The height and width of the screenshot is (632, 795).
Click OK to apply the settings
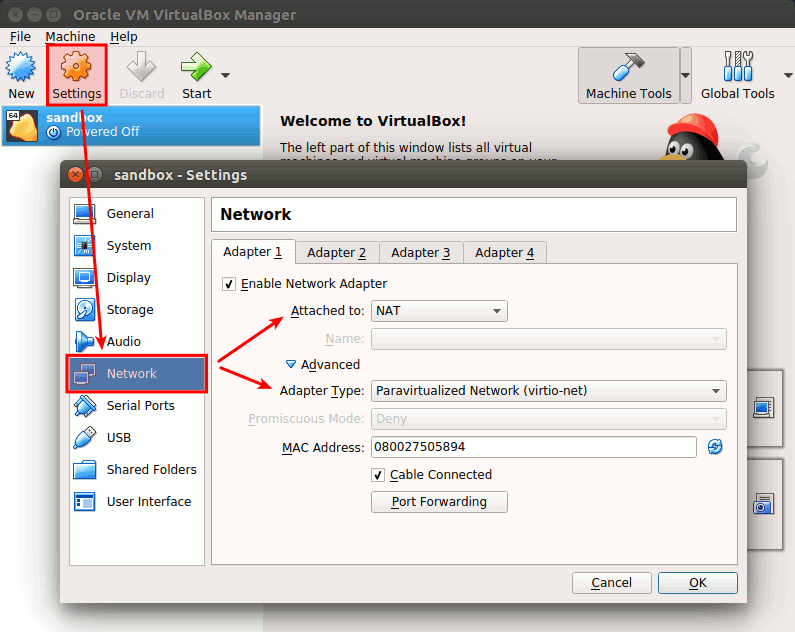698,583
